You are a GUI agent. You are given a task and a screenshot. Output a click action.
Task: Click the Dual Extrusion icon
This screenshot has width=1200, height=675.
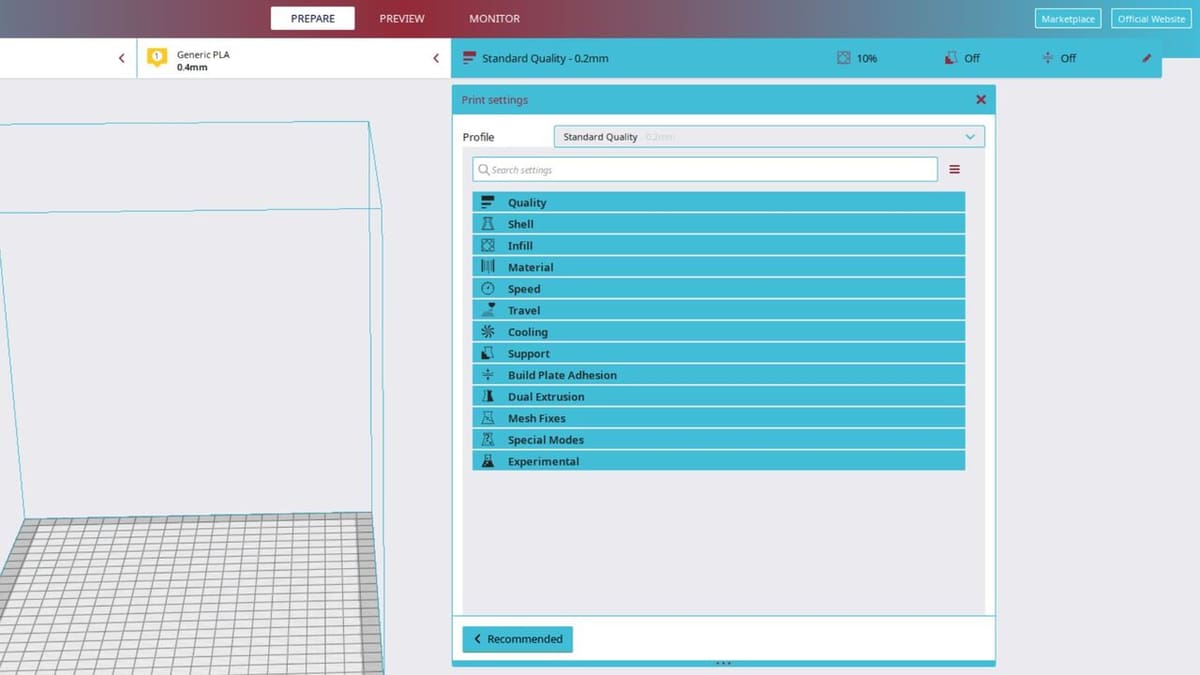[x=488, y=396]
